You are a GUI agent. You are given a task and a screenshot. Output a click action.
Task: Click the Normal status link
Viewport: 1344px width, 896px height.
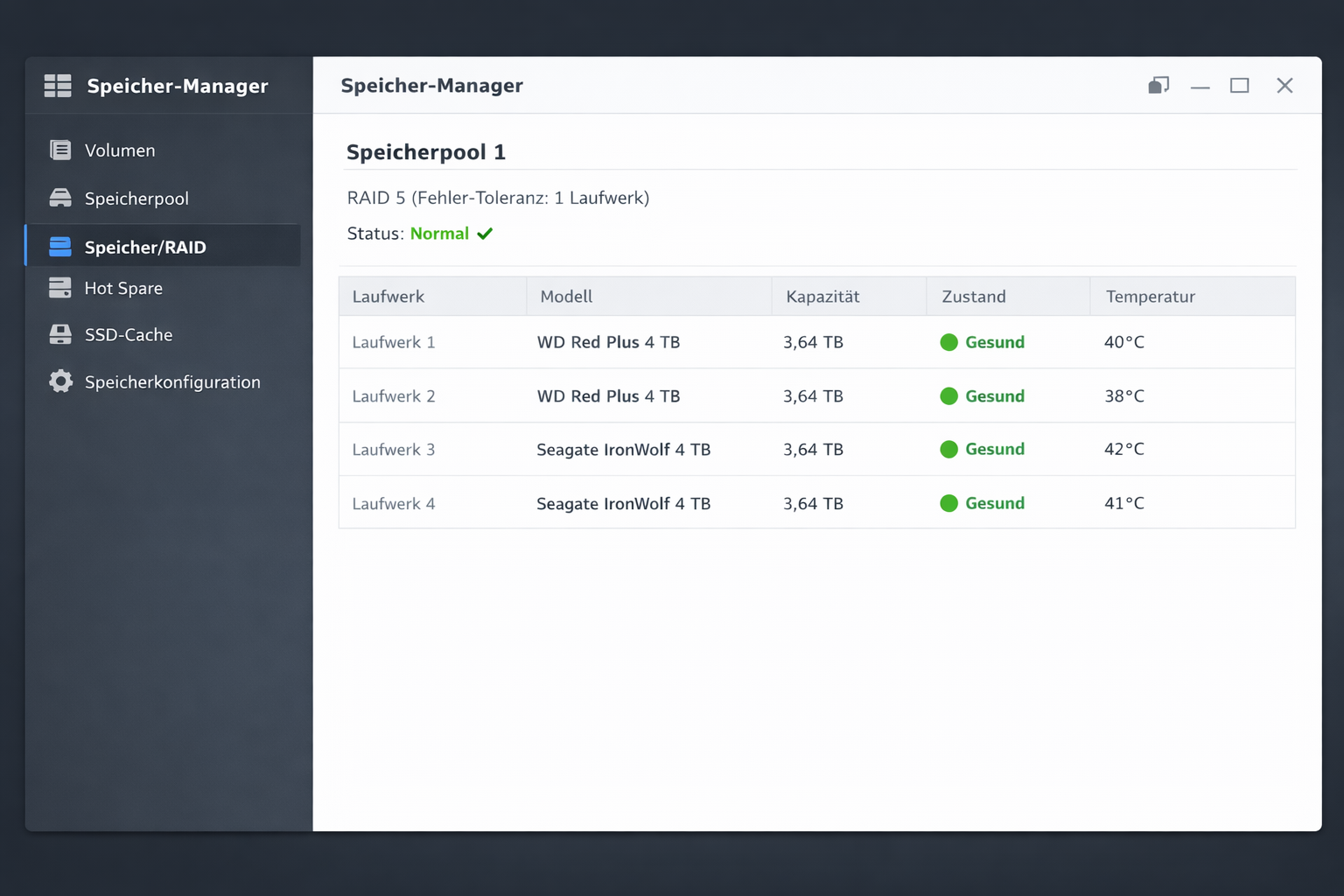(440, 233)
